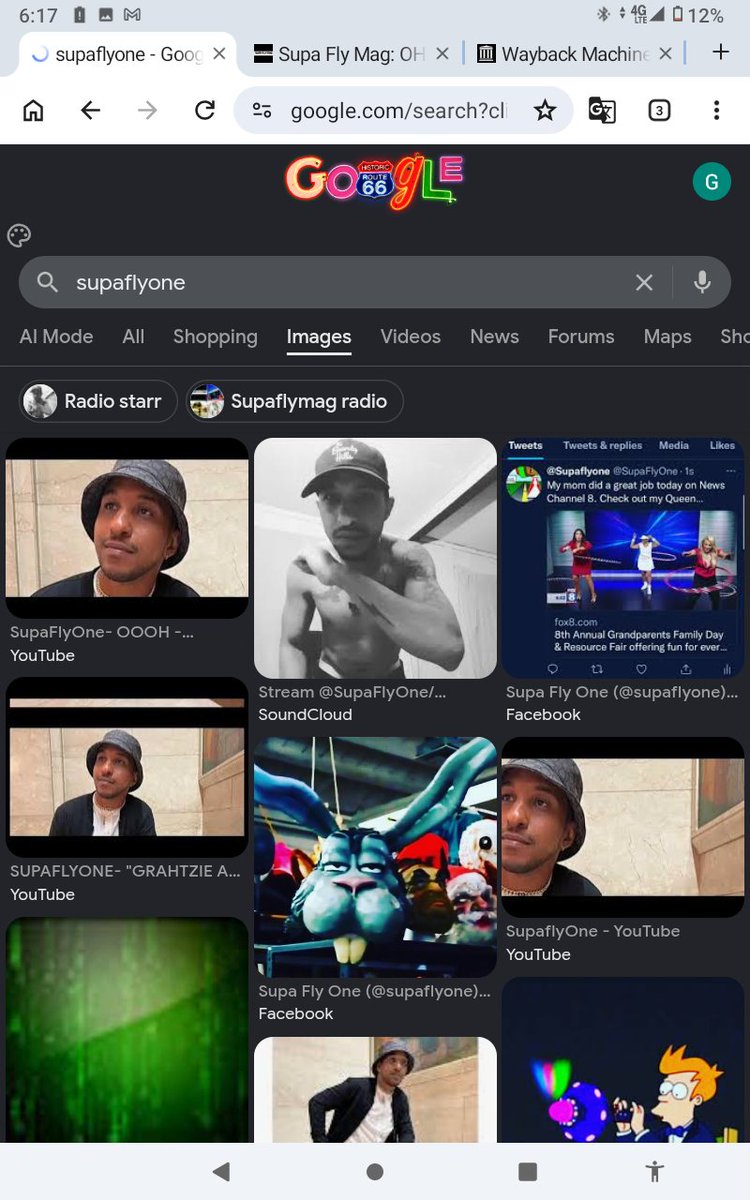
Task: Switch to AI Mode tab
Action: pos(56,337)
